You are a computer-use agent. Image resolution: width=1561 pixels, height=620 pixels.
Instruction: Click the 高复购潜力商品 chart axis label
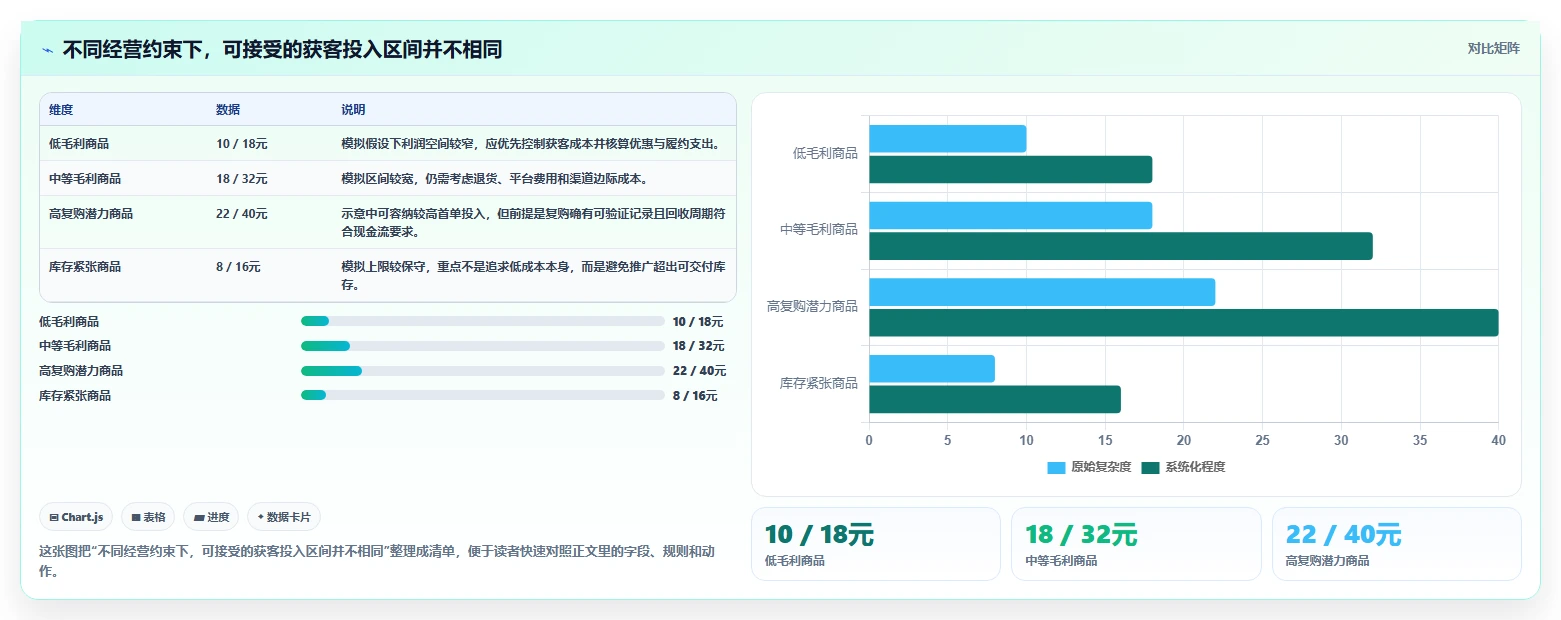pos(812,307)
